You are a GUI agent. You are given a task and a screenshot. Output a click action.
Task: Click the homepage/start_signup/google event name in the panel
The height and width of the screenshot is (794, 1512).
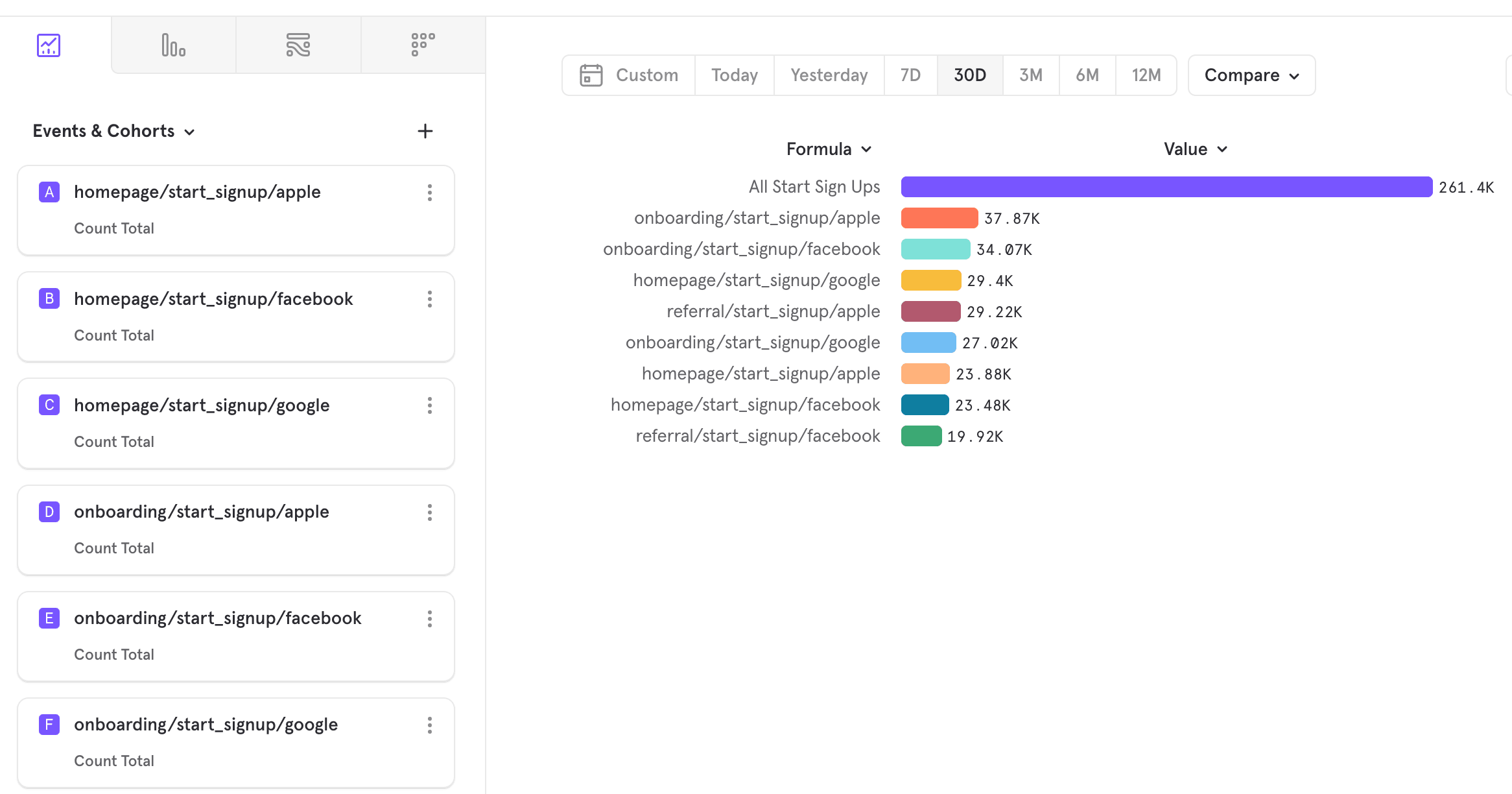(202, 405)
